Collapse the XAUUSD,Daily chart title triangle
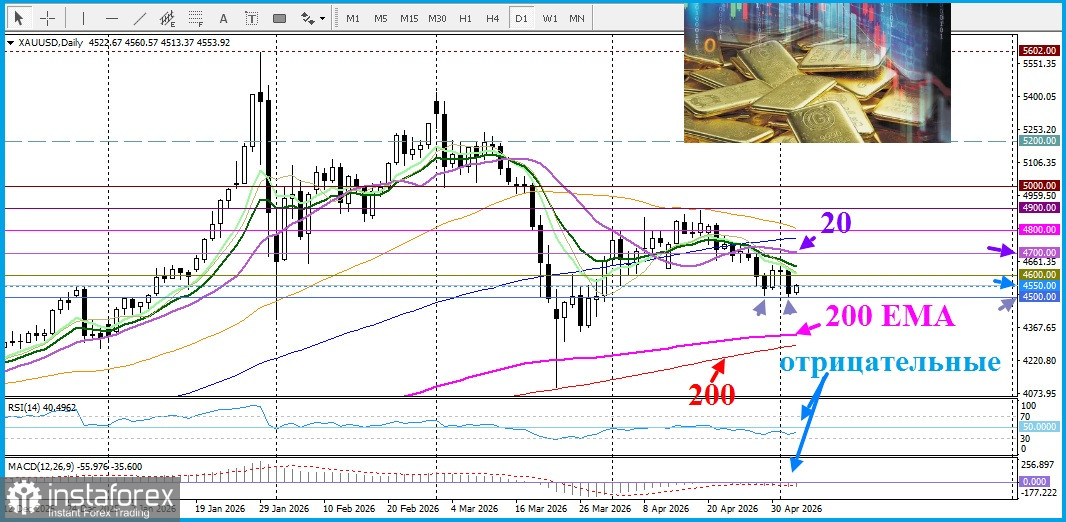Viewport: 1066px width, 522px height. point(10,43)
